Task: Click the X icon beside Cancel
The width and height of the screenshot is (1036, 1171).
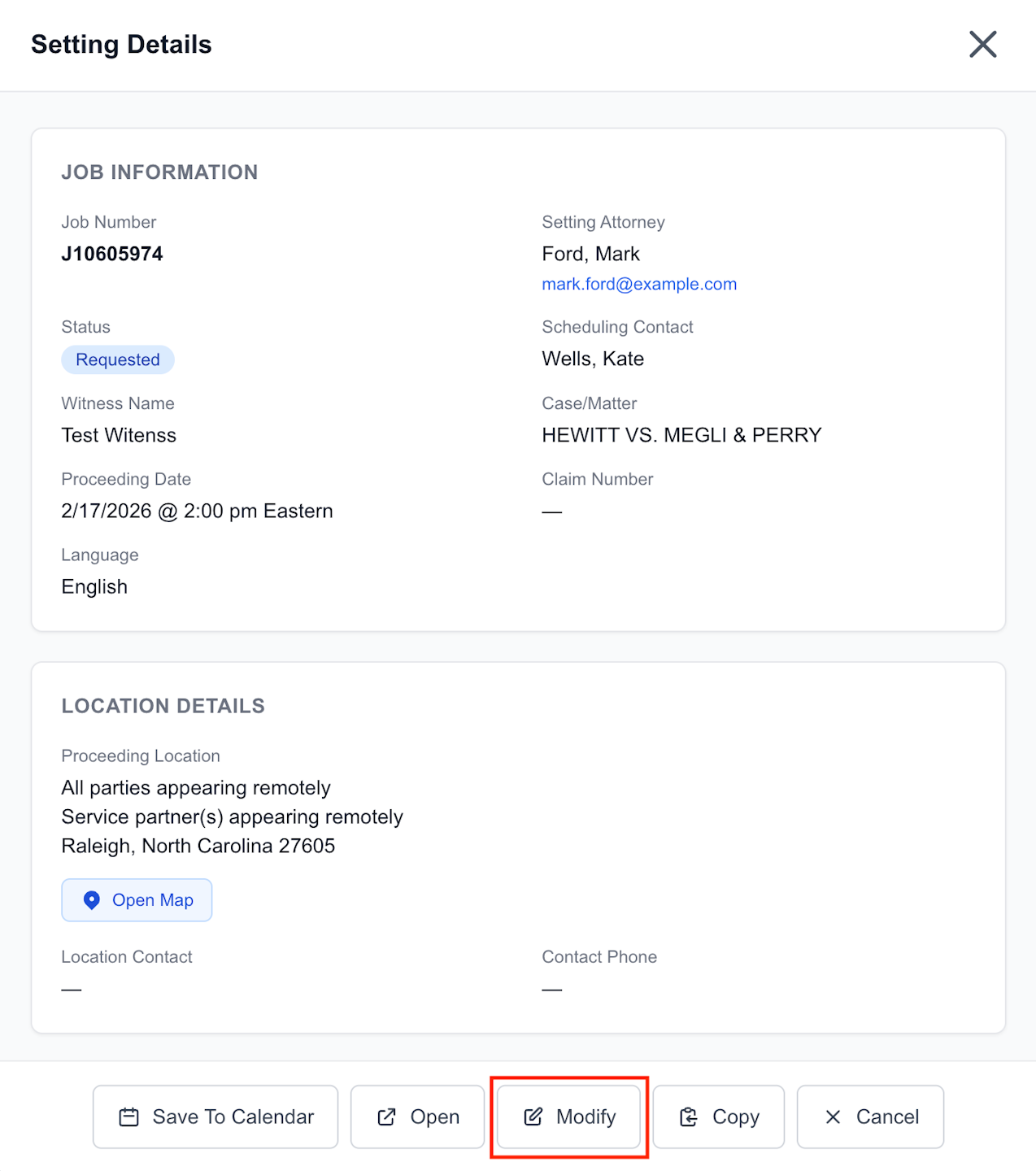Action: pyautogui.click(x=833, y=1117)
